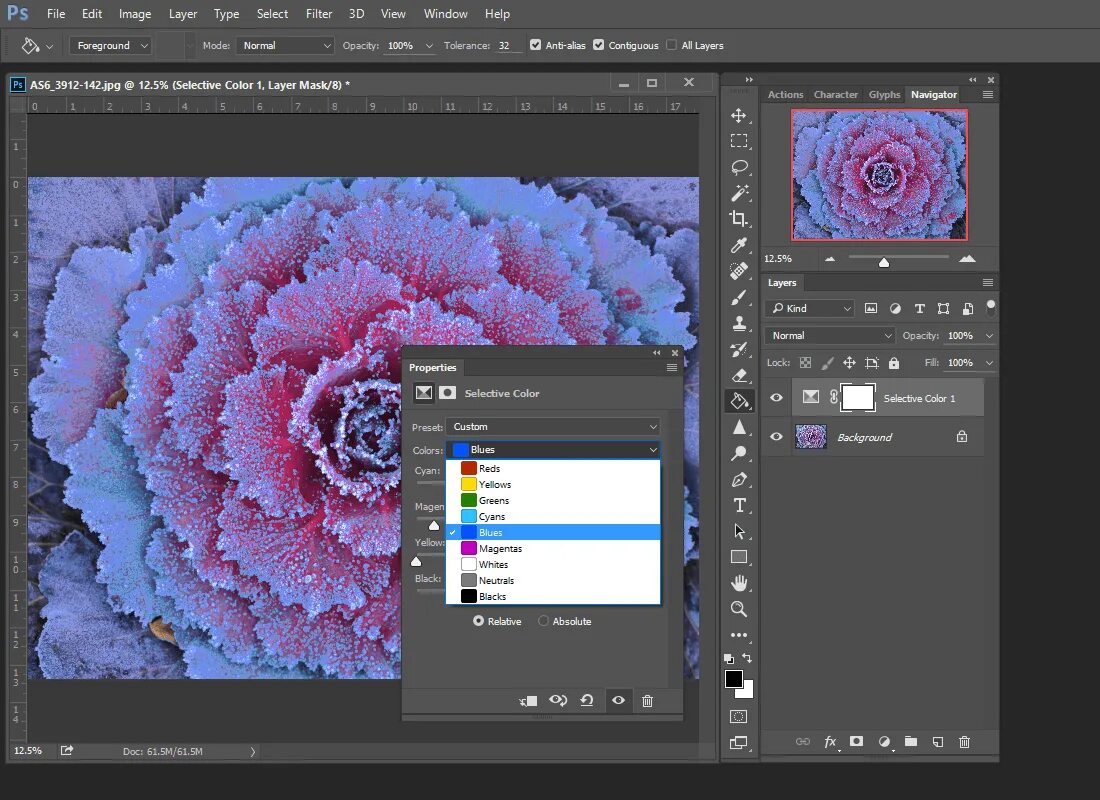View previous state in Properties panel
1100x800 pixels.
(x=558, y=700)
